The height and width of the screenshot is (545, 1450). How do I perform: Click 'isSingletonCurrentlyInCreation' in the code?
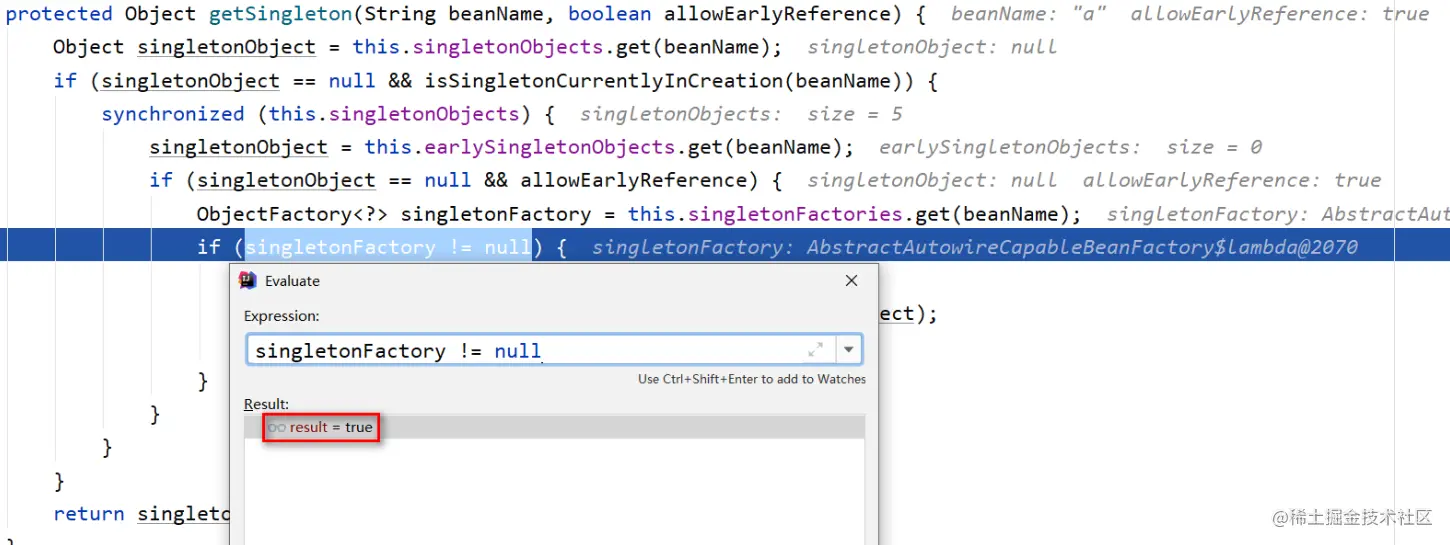(569, 81)
